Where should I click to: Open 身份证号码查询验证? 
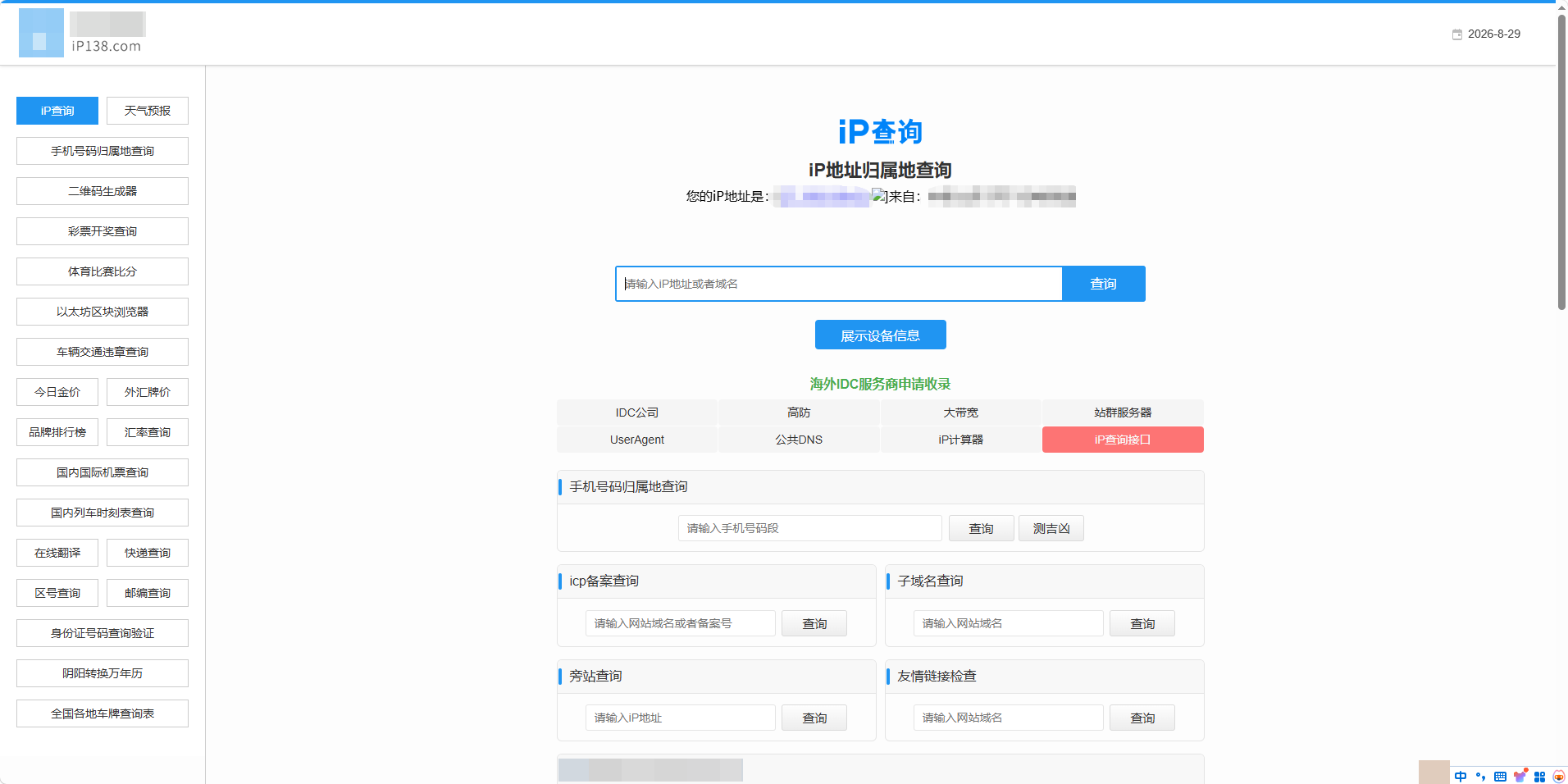click(103, 633)
